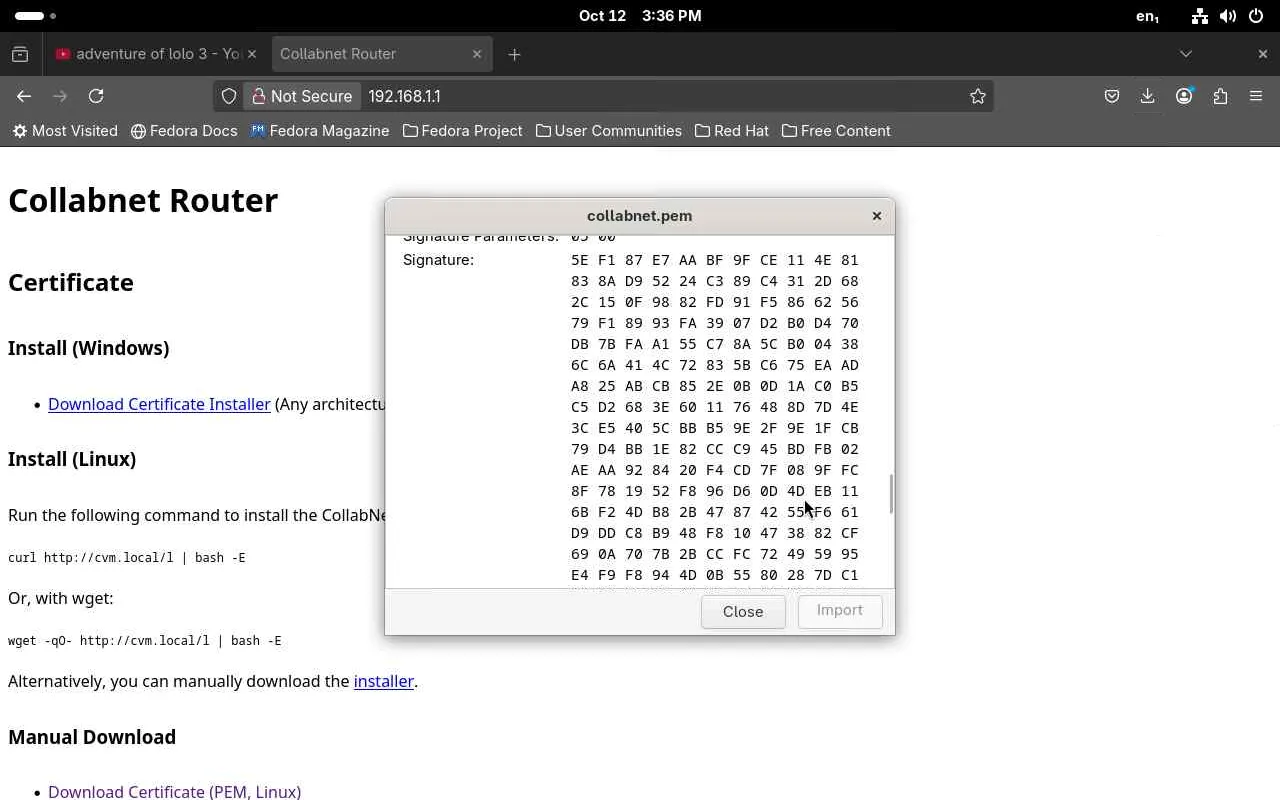The height and width of the screenshot is (800, 1280).
Task: Dismiss collabnet.pem dialog using the X icon
Action: tap(877, 216)
